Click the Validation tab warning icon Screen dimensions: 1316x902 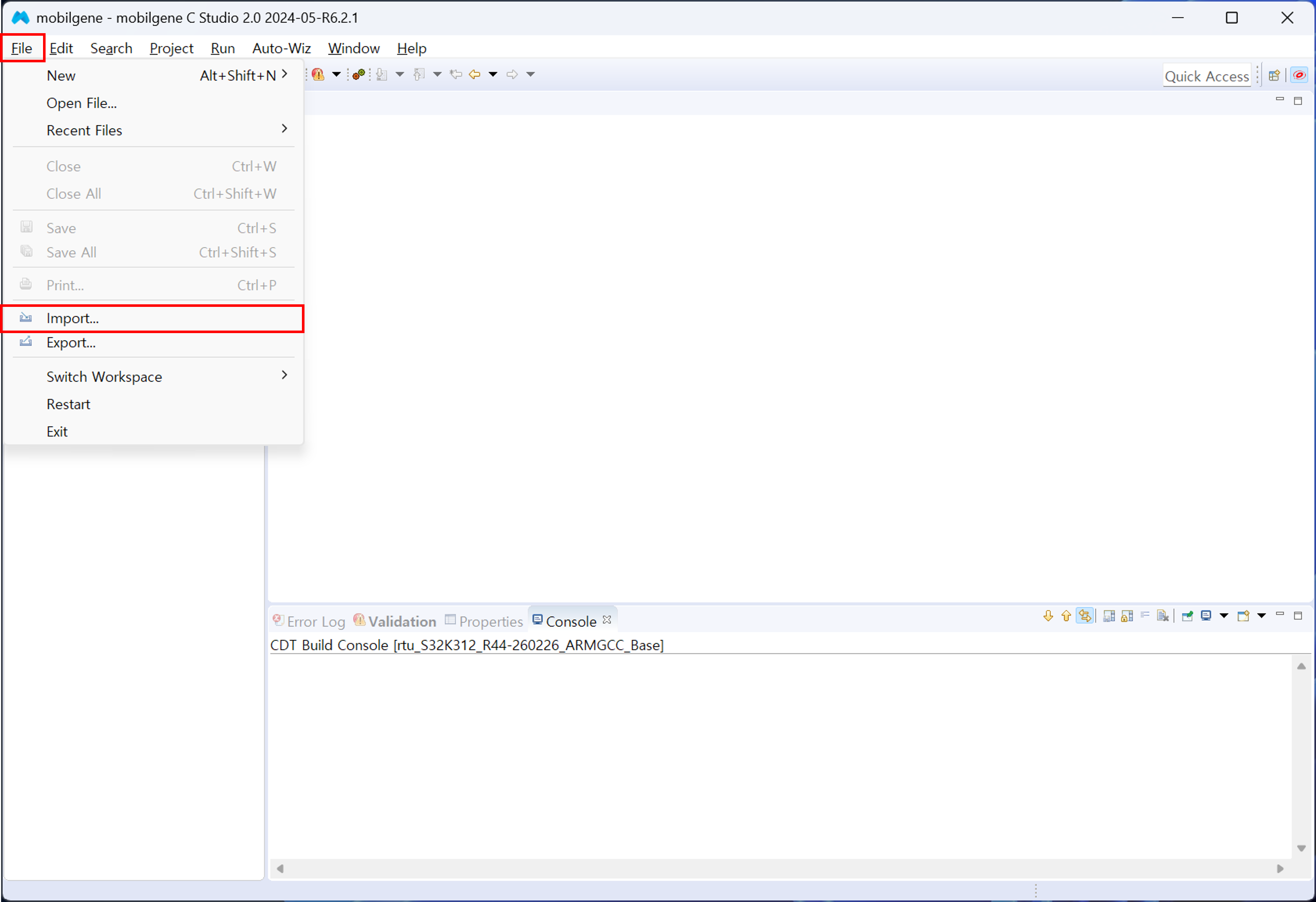[359, 620]
